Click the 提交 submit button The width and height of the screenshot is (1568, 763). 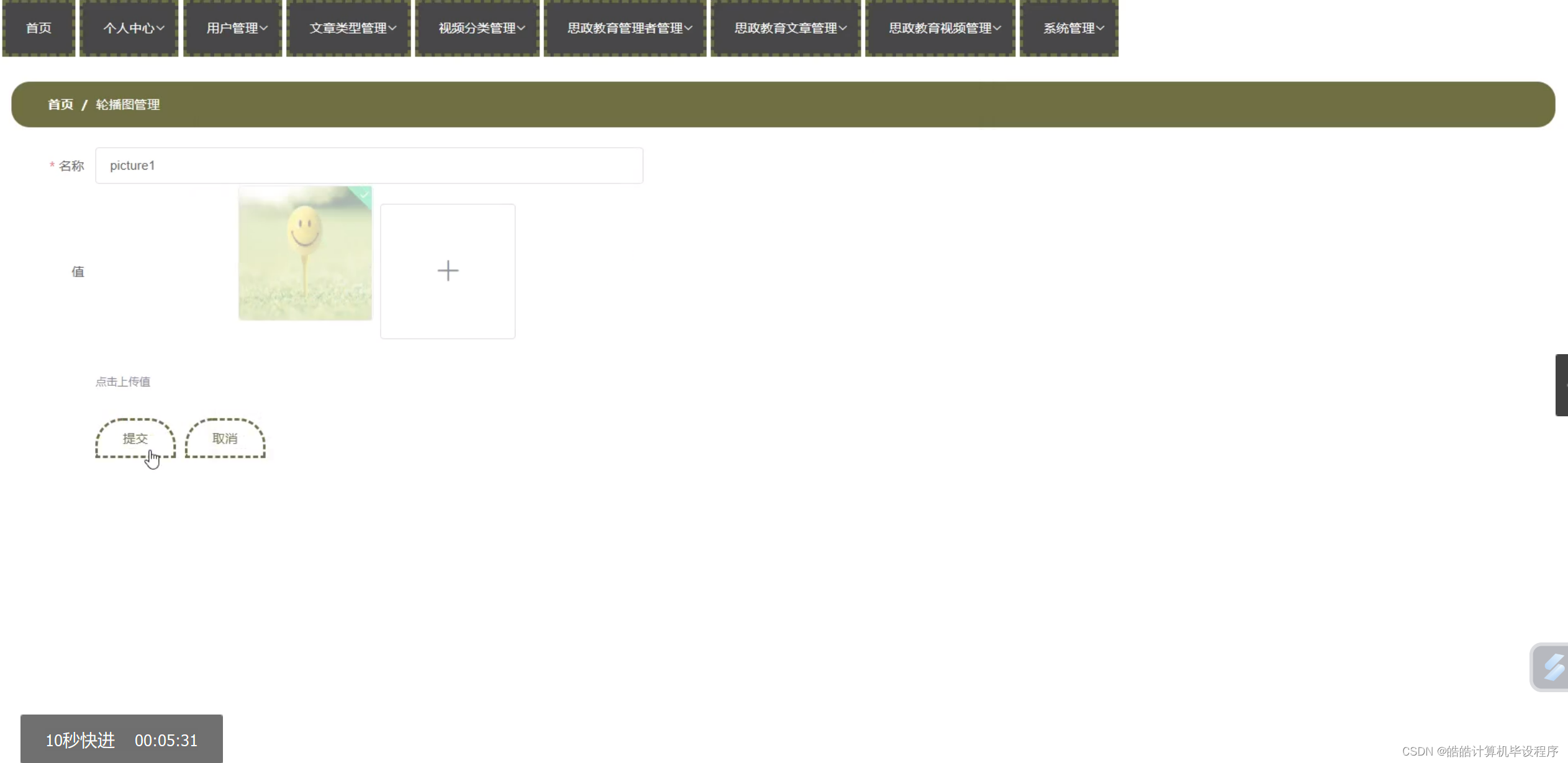135,439
